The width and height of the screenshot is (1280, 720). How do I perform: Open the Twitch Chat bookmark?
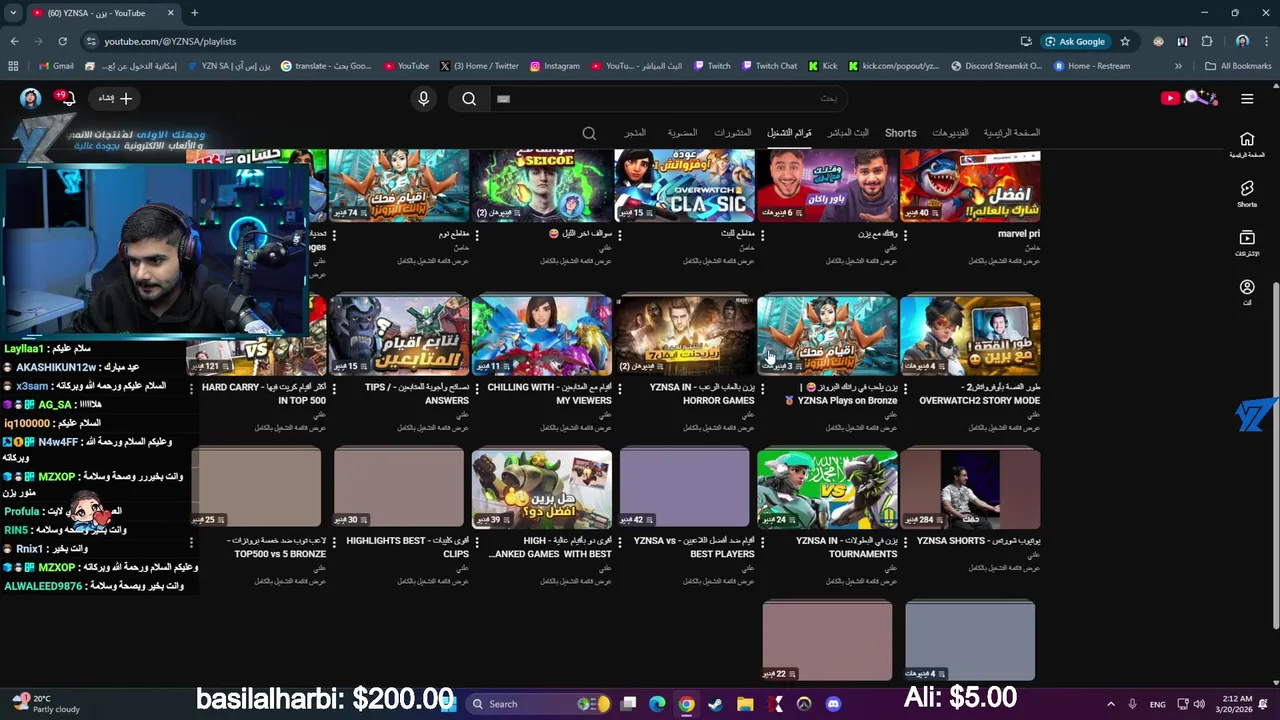[769, 66]
